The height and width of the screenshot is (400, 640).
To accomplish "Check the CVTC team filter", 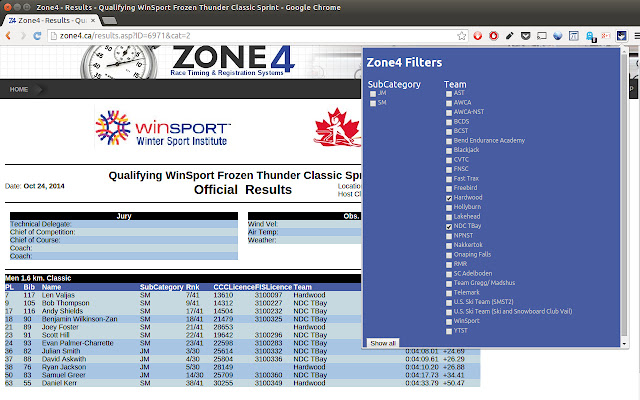I will pos(449,160).
